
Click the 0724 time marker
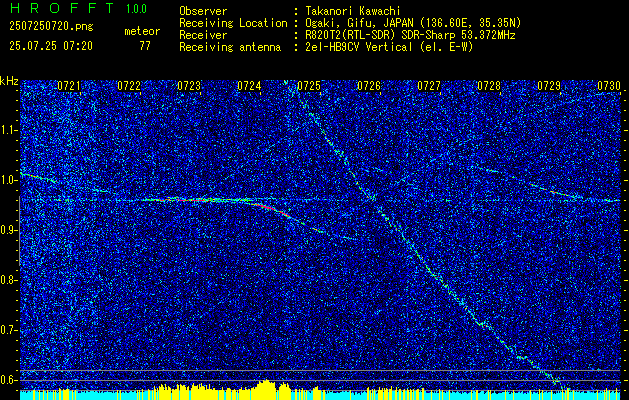(x=249, y=86)
